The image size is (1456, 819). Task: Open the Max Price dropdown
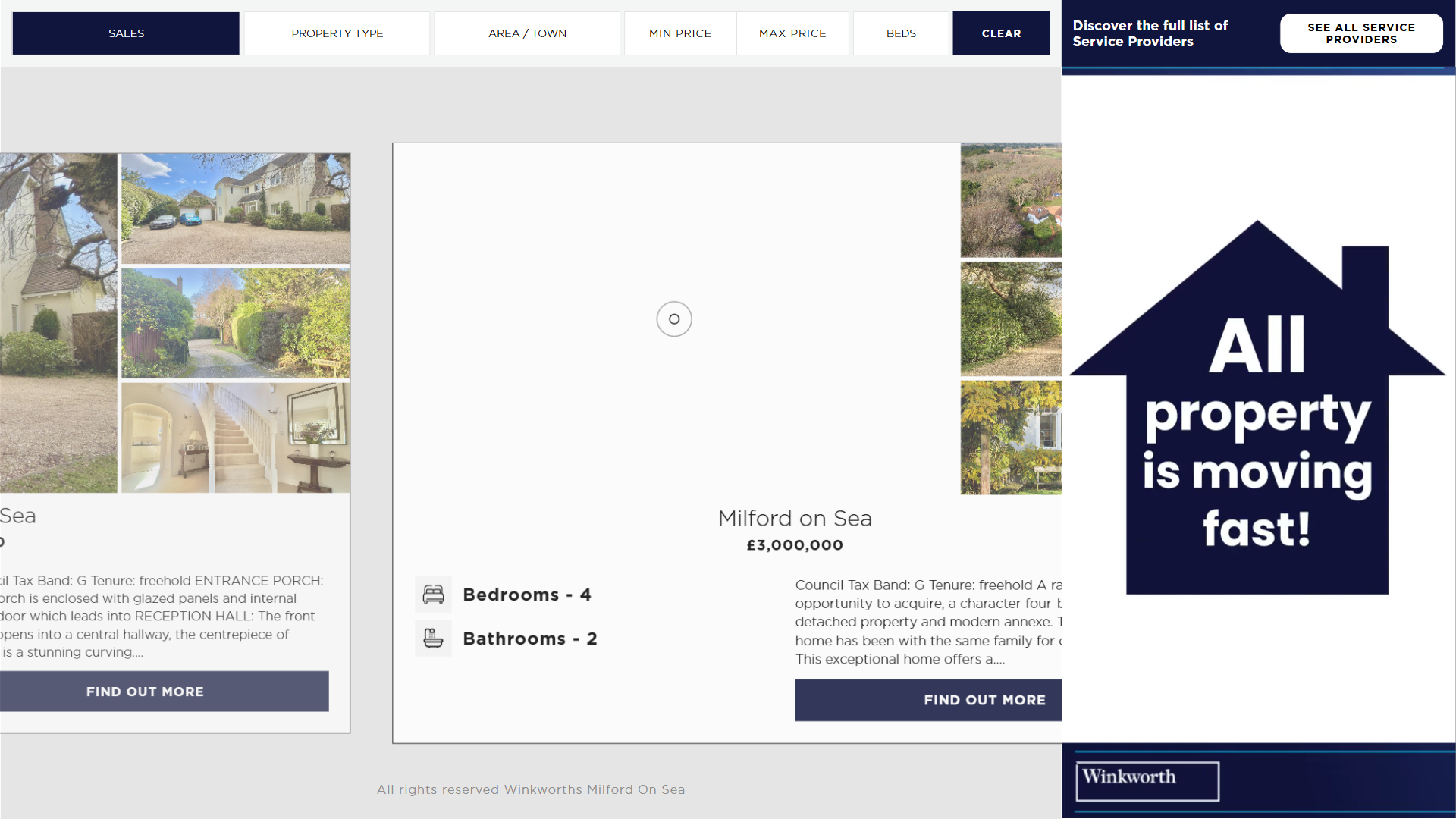792,33
